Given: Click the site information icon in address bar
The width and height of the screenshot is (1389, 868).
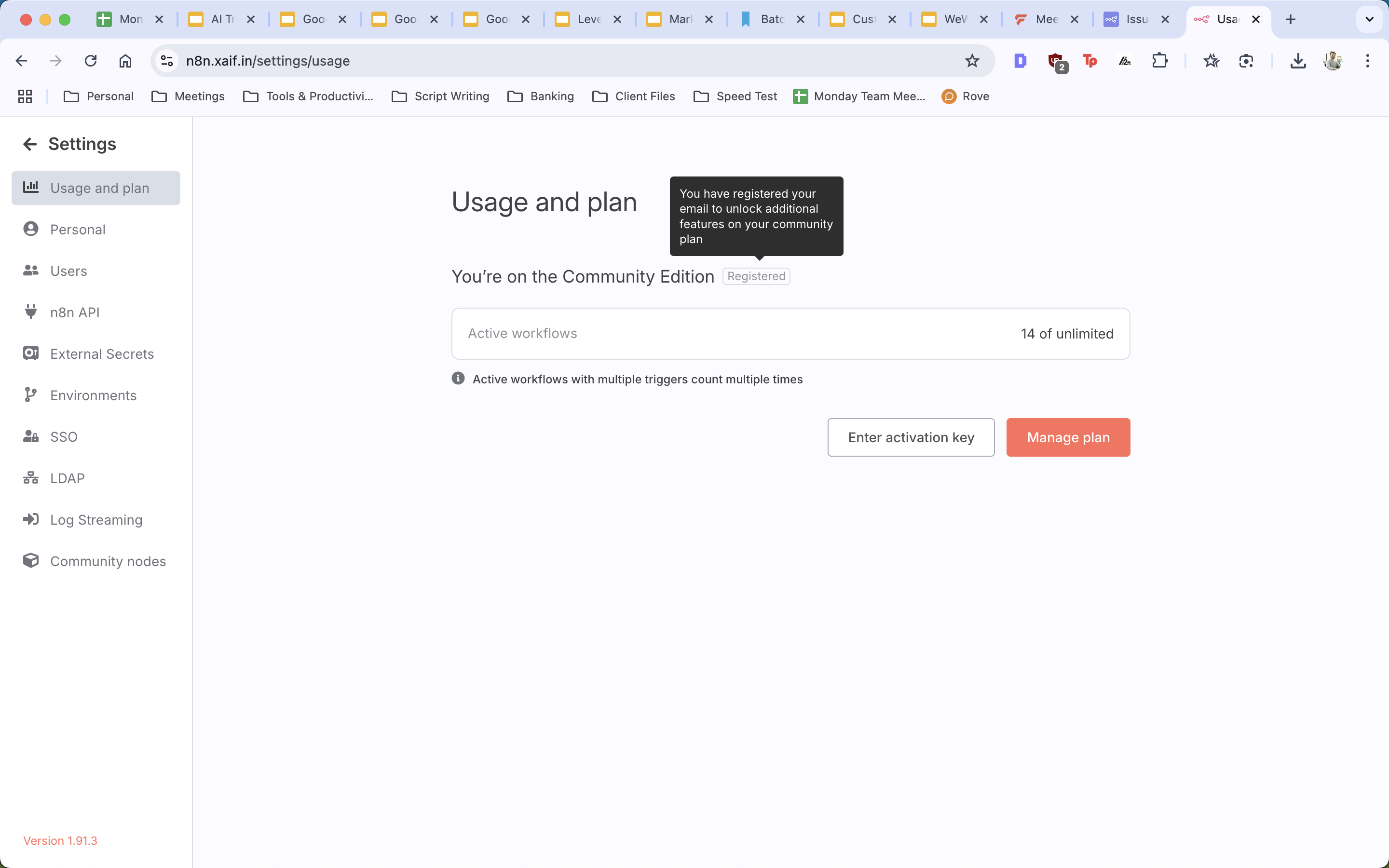Looking at the screenshot, I should coord(167,61).
